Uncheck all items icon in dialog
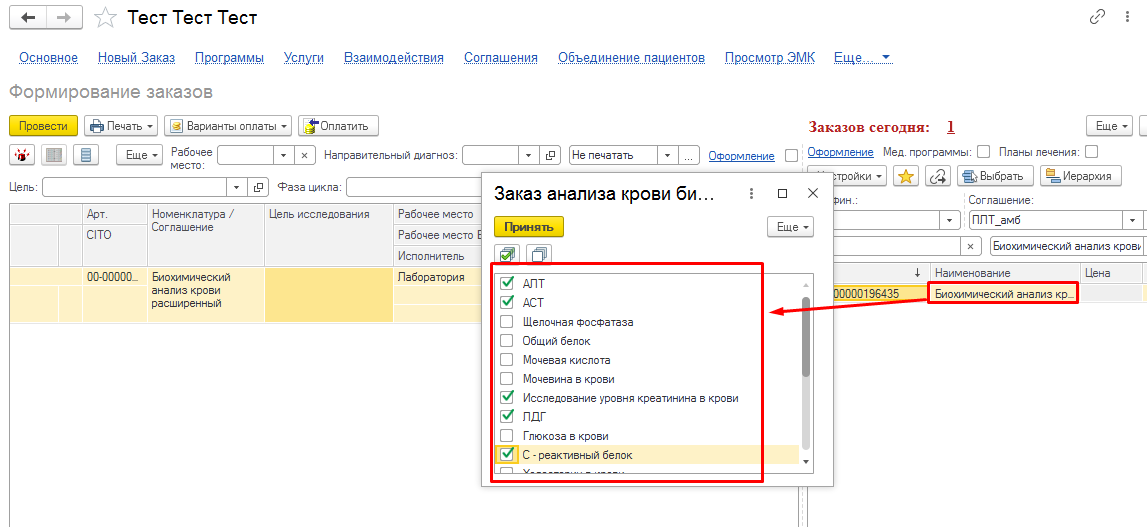 (539, 255)
